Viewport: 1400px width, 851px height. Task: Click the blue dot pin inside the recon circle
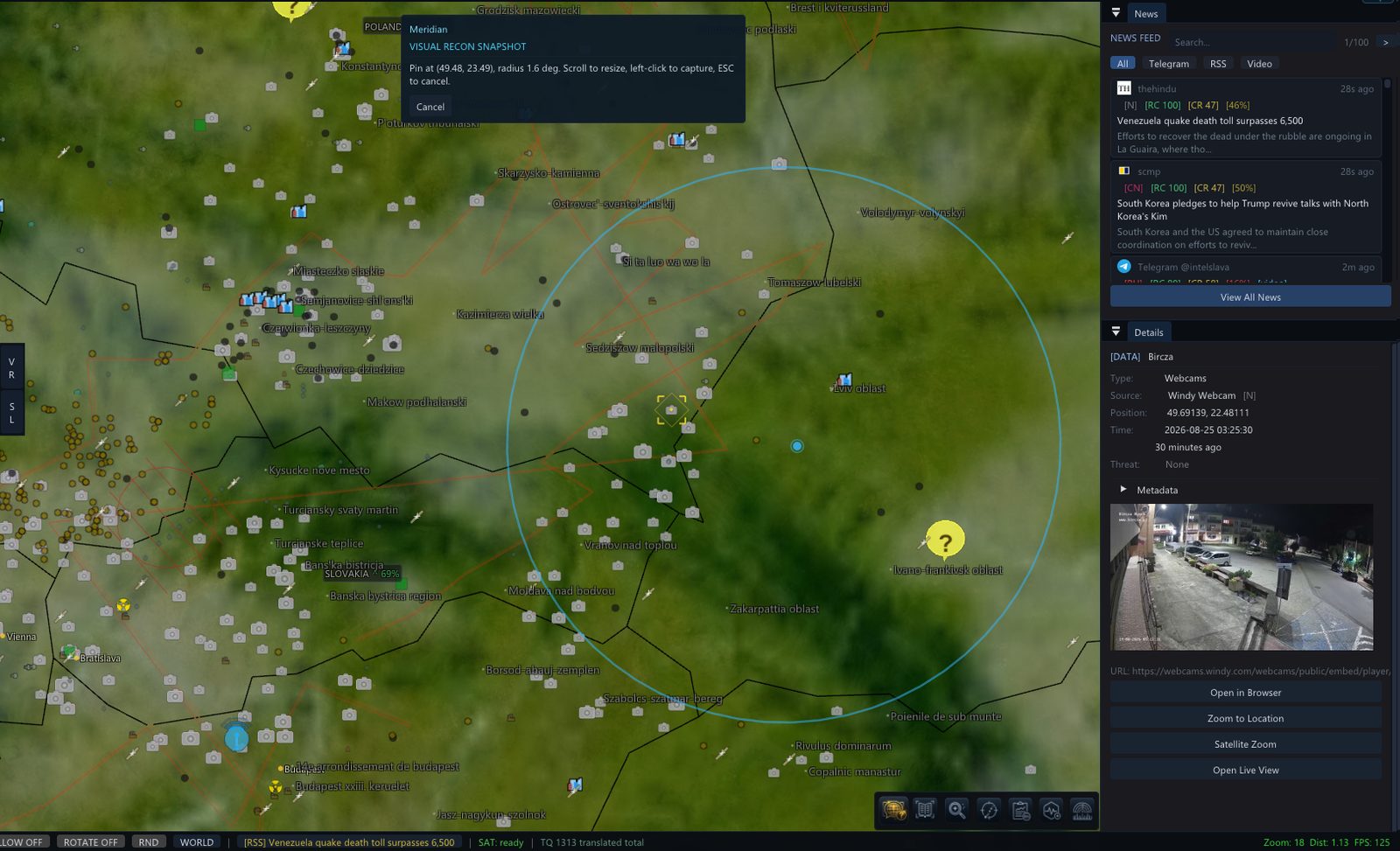(797, 446)
